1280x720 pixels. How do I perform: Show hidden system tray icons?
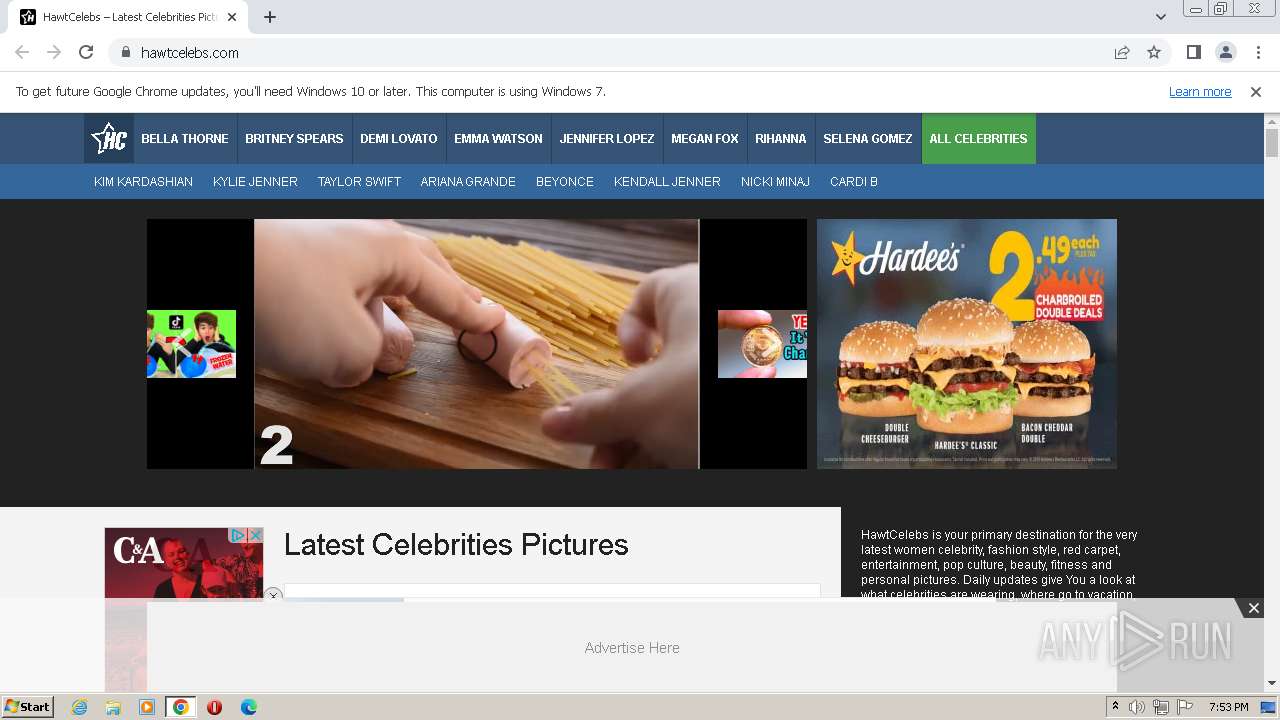[1116, 707]
